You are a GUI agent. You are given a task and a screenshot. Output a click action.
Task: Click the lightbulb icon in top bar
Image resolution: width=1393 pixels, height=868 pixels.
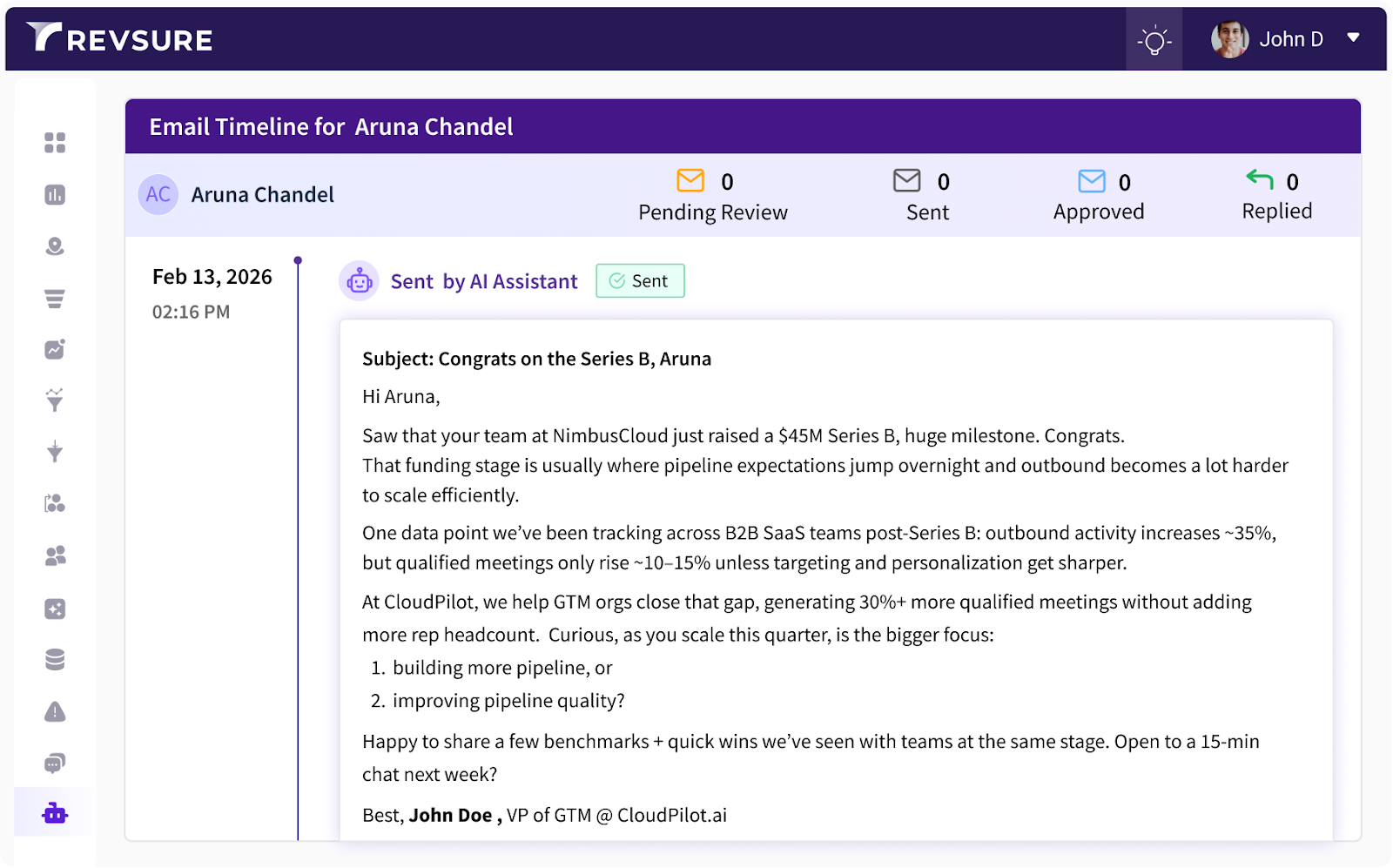coord(1154,40)
